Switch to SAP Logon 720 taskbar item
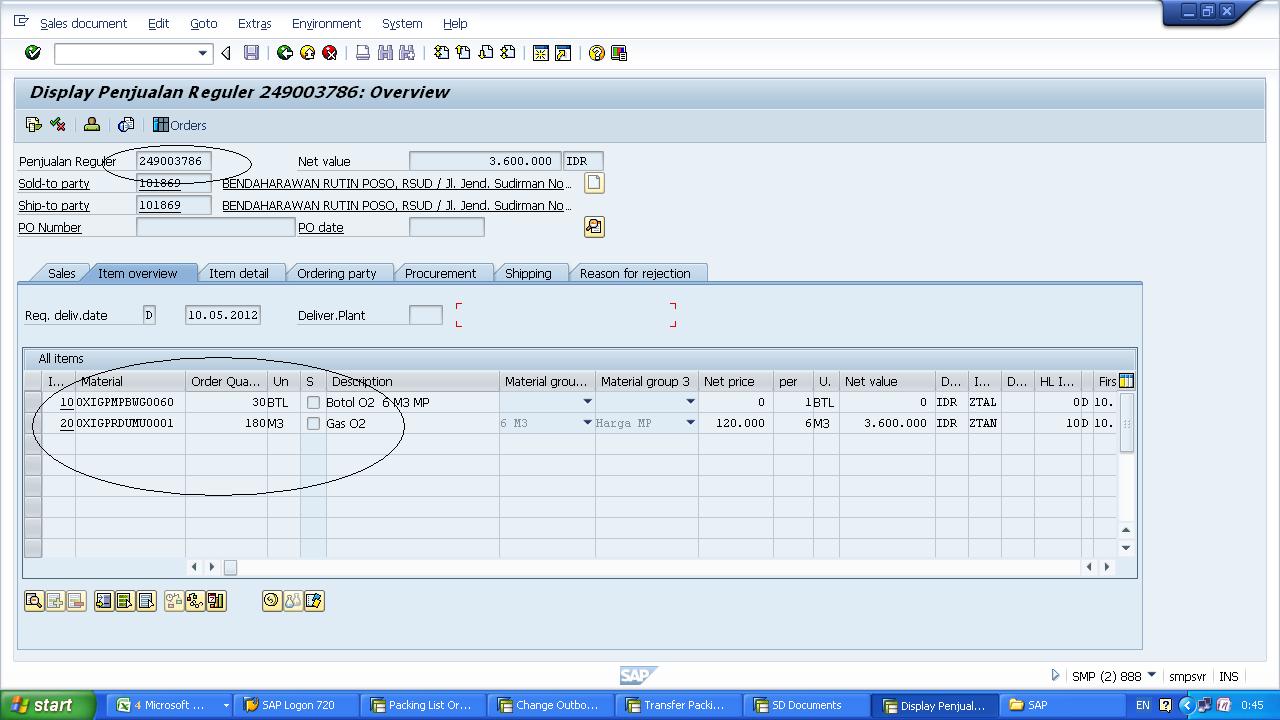 (298, 705)
